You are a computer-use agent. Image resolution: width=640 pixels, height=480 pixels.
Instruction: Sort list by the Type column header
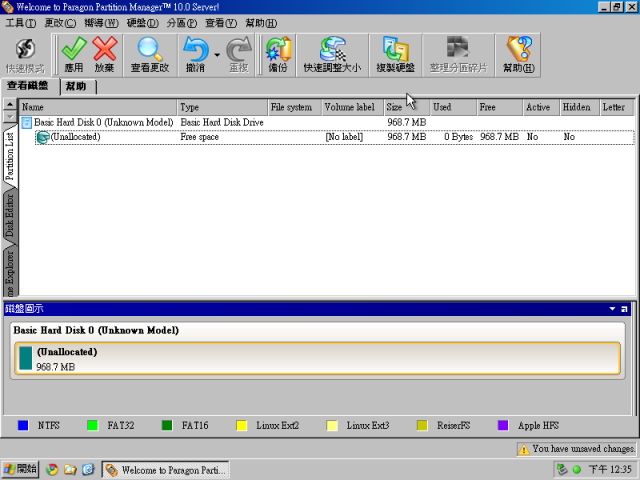(x=222, y=107)
